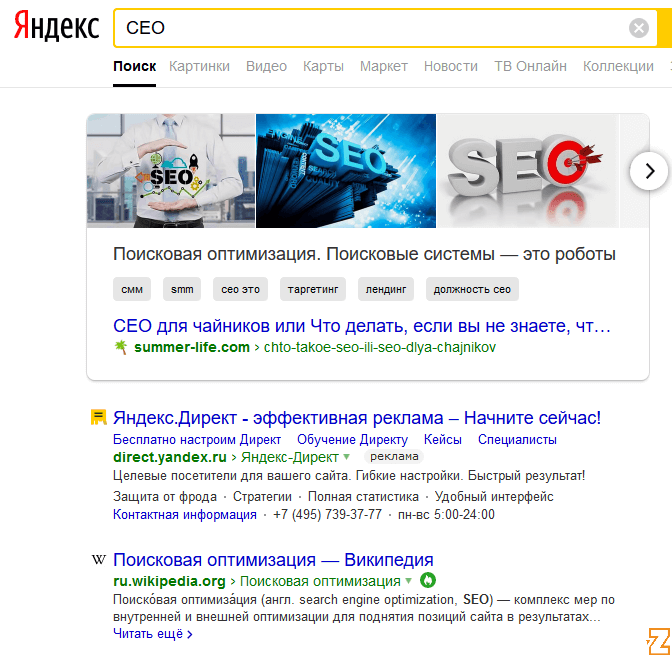This screenshot has width=672, height=657.
Task: Open the Обучение Директу sitelink
Action: click(x=352, y=440)
